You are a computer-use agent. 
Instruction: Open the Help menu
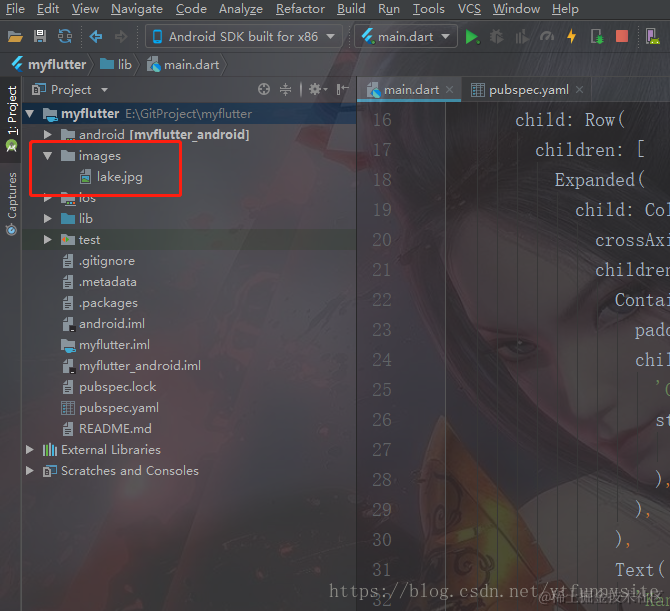tap(565, 9)
